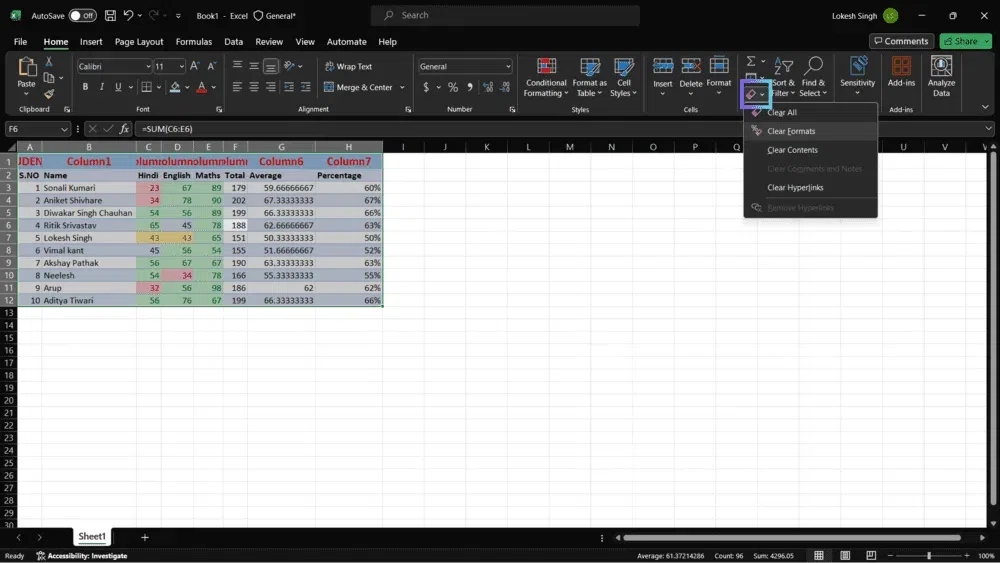Viewport: 1000px width, 563px height.
Task: Center text horizontally
Action: [254, 87]
